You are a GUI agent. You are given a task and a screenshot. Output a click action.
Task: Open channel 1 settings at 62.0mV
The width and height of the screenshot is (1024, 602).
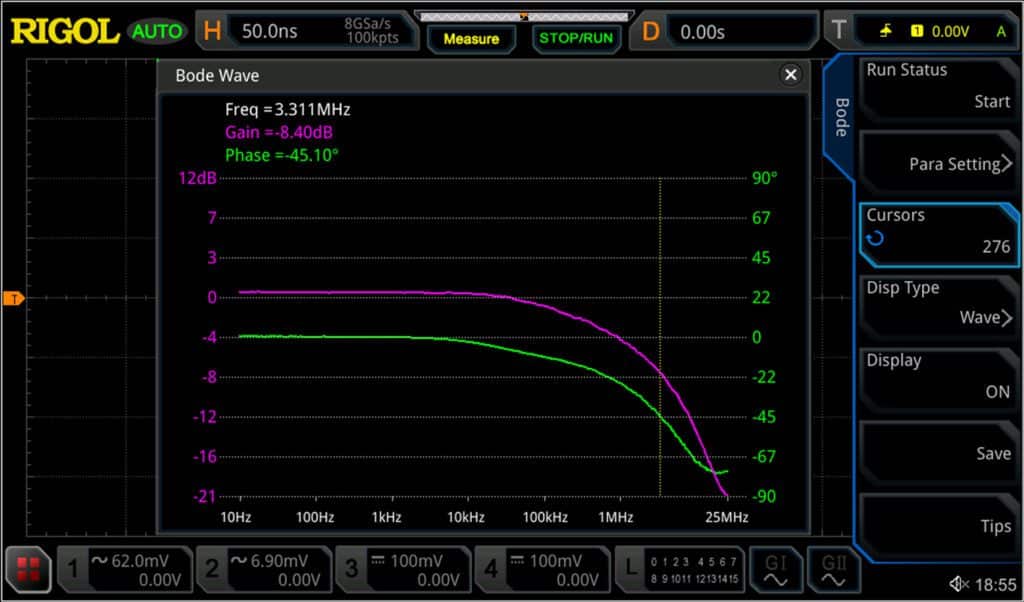point(123,570)
